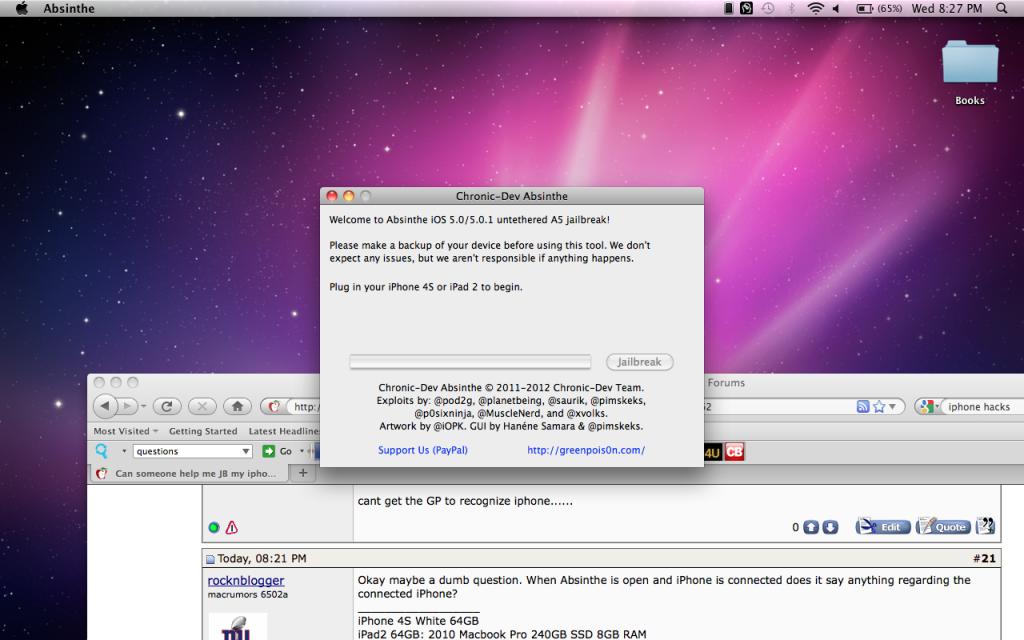This screenshot has width=1024, height=640.
Task: Click the RSS feed icon in address bar
Action: coord(863,407)
